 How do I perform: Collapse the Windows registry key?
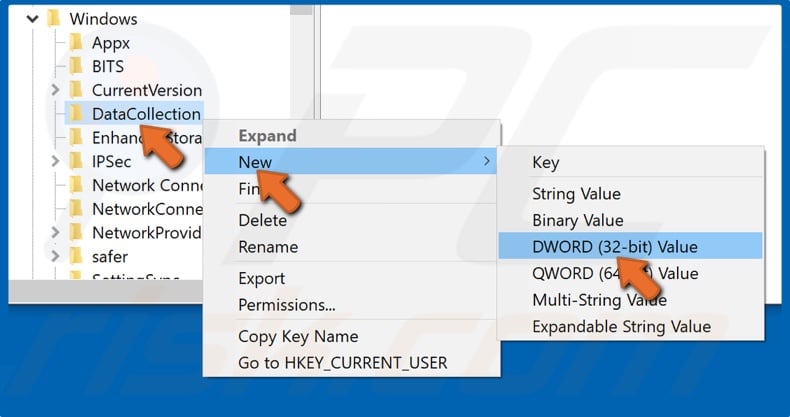[32, 19]
